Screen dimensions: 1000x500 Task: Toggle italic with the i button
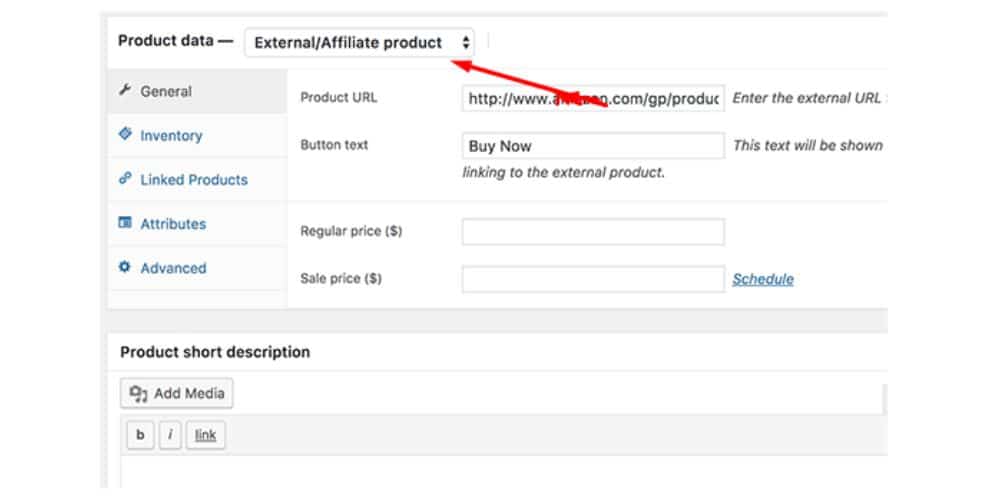click(170, 435)
